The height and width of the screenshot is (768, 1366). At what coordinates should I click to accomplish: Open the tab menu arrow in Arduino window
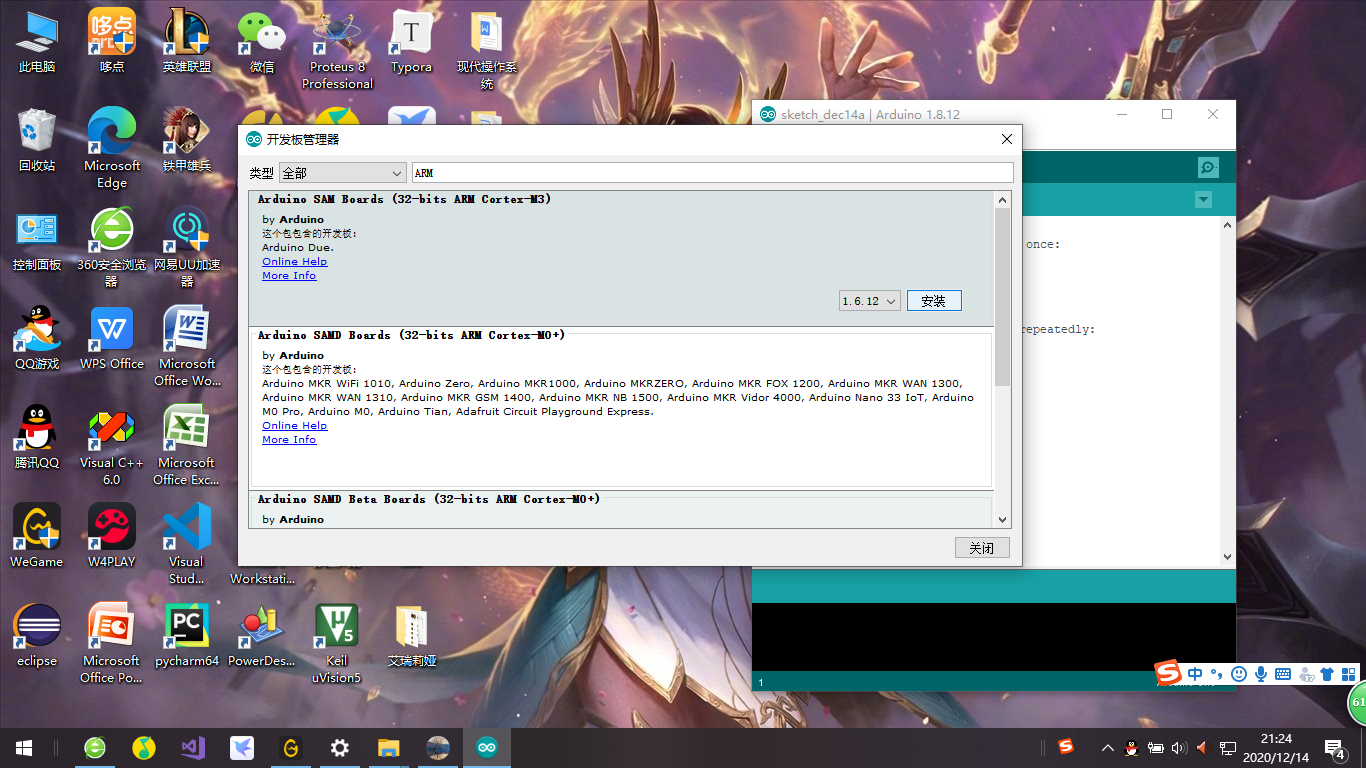1203,200
